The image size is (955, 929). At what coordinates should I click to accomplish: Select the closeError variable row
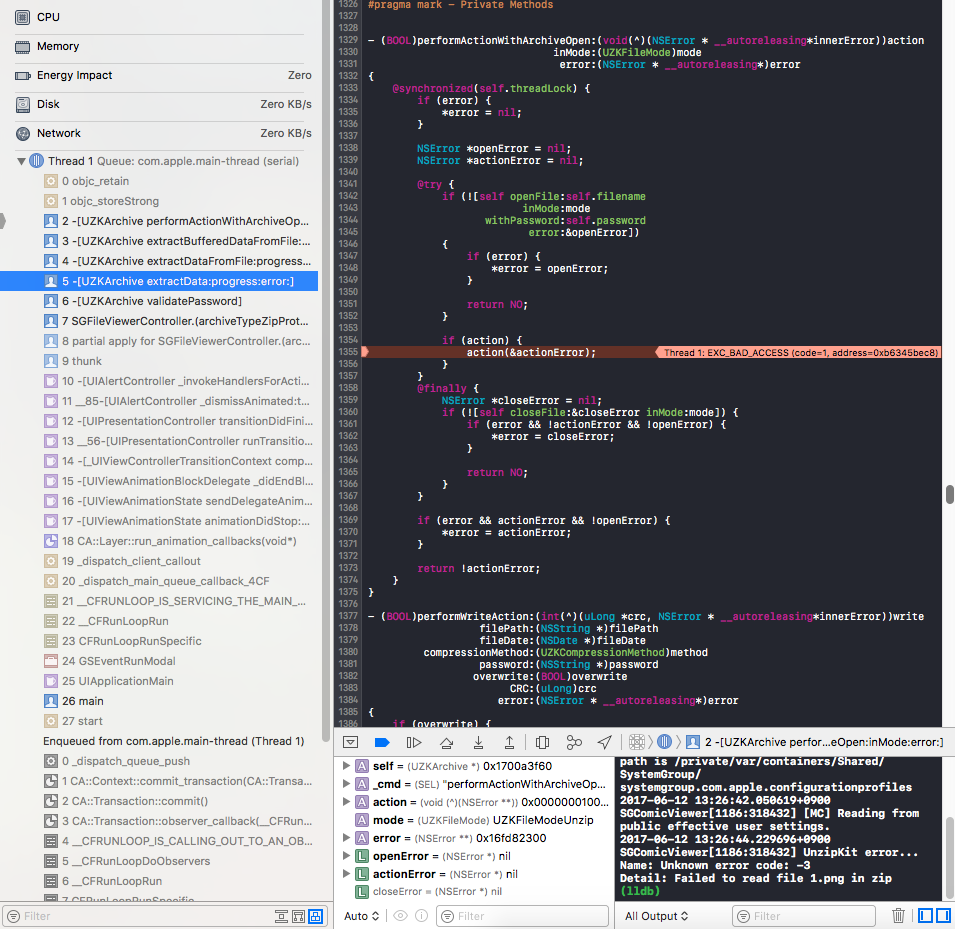(474, 892)
